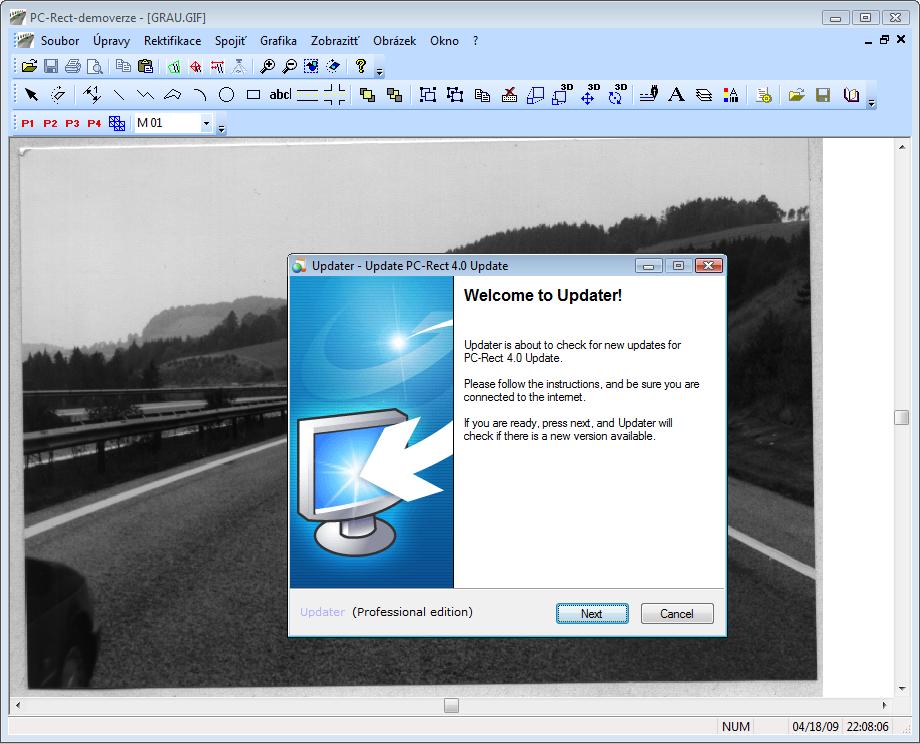The image size is (920, 744).
Task: Click the copy documents icon in top toolbar
Action: click(123, 66)
